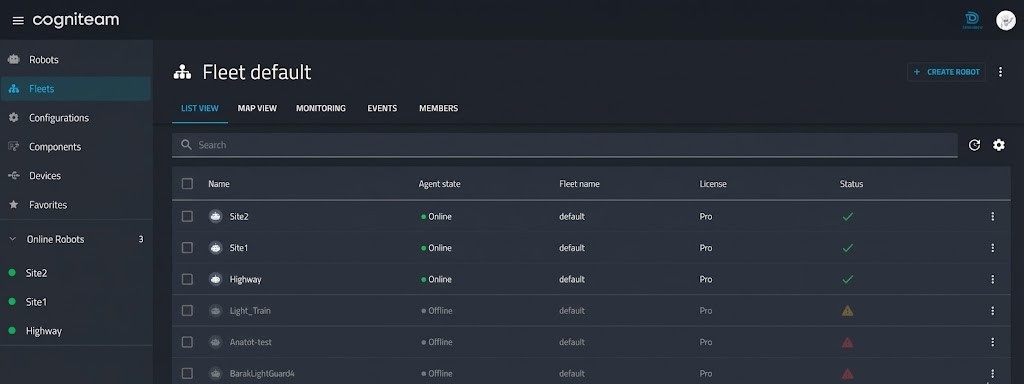Click the Fleets sidebar icon

[x=14, y=89]
